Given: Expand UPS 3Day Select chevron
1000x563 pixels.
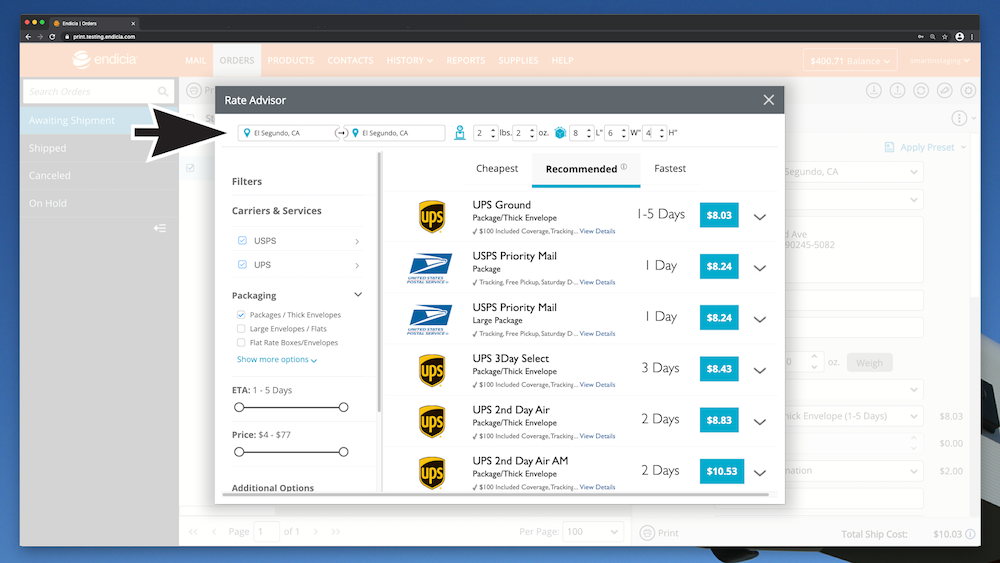Looking at the screenshot, I should coord(760,370).
